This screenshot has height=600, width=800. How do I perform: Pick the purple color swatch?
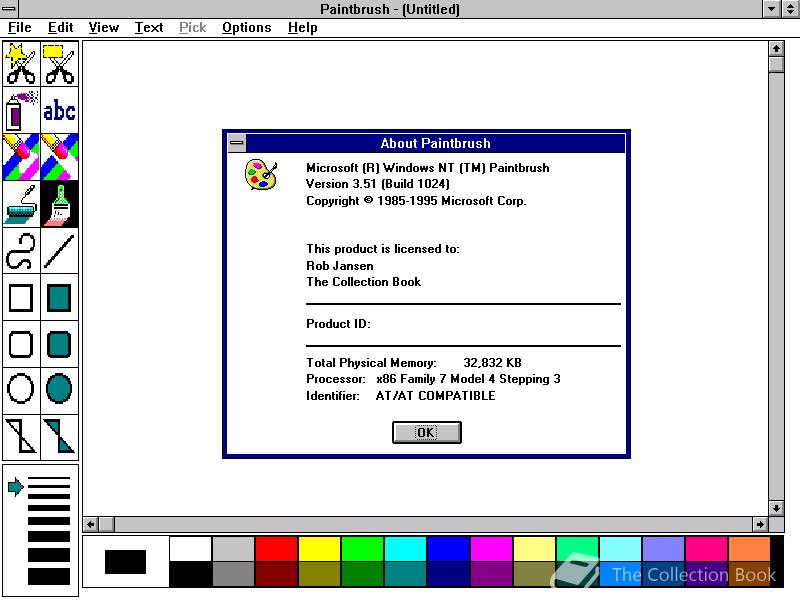pyautogui.click(x=491, y=574)
